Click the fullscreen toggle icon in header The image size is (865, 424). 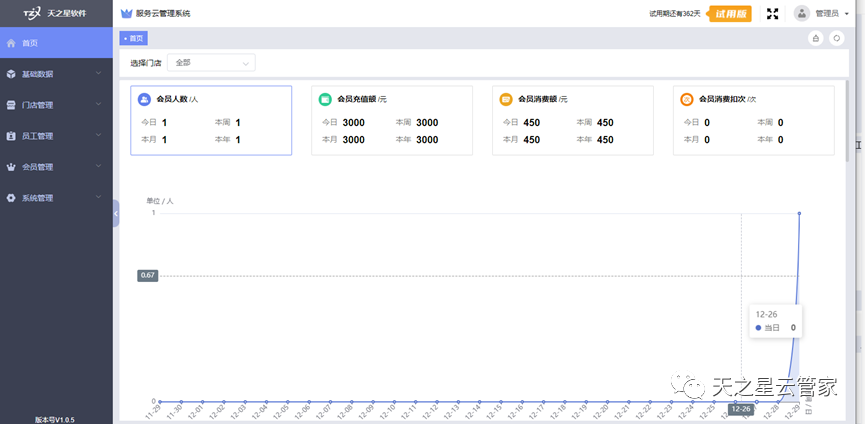[772, 13]
